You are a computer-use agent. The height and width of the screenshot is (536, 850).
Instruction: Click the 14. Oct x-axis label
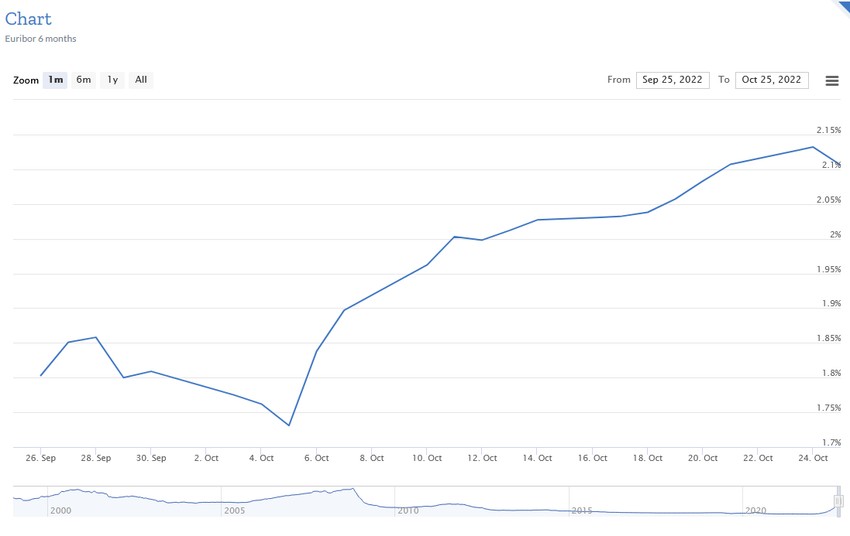538,458
